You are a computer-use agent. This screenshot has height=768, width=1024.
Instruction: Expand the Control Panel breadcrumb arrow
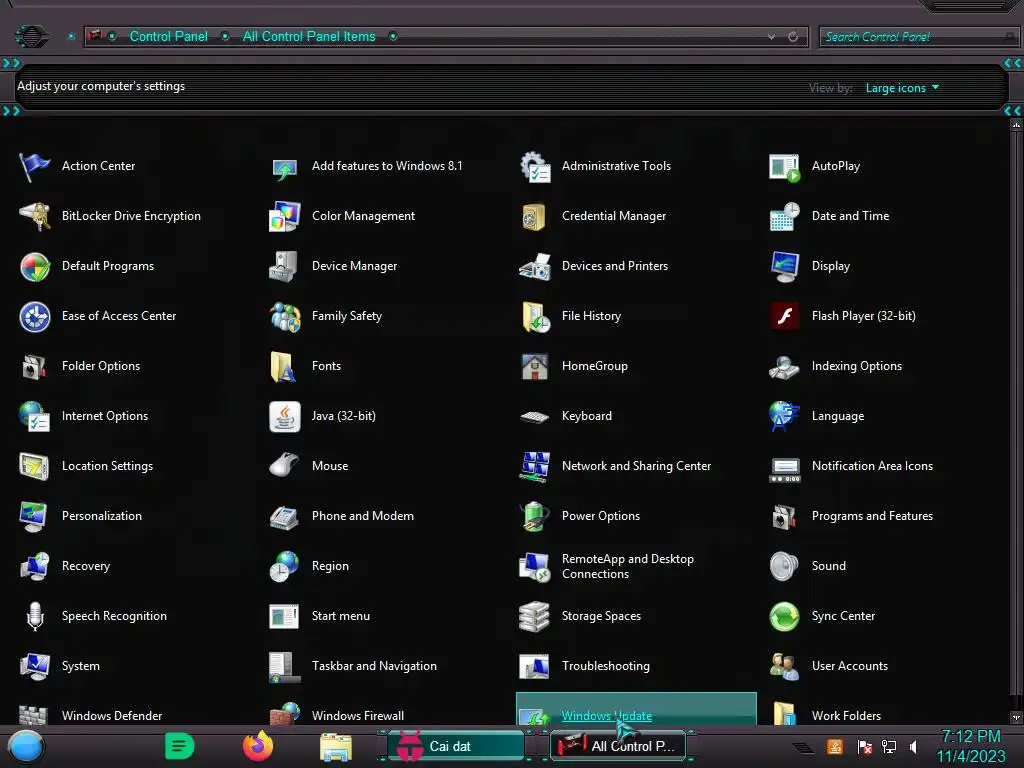tap(225, 37)
